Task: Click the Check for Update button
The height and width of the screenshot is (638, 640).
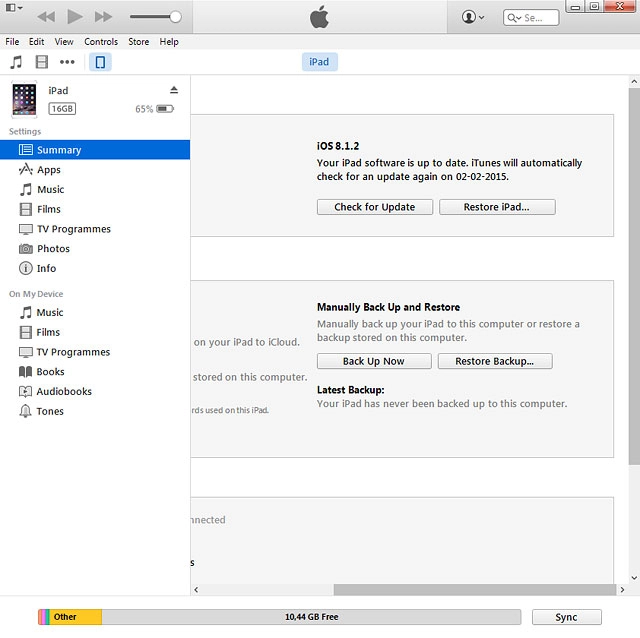Action: [375, 207]
